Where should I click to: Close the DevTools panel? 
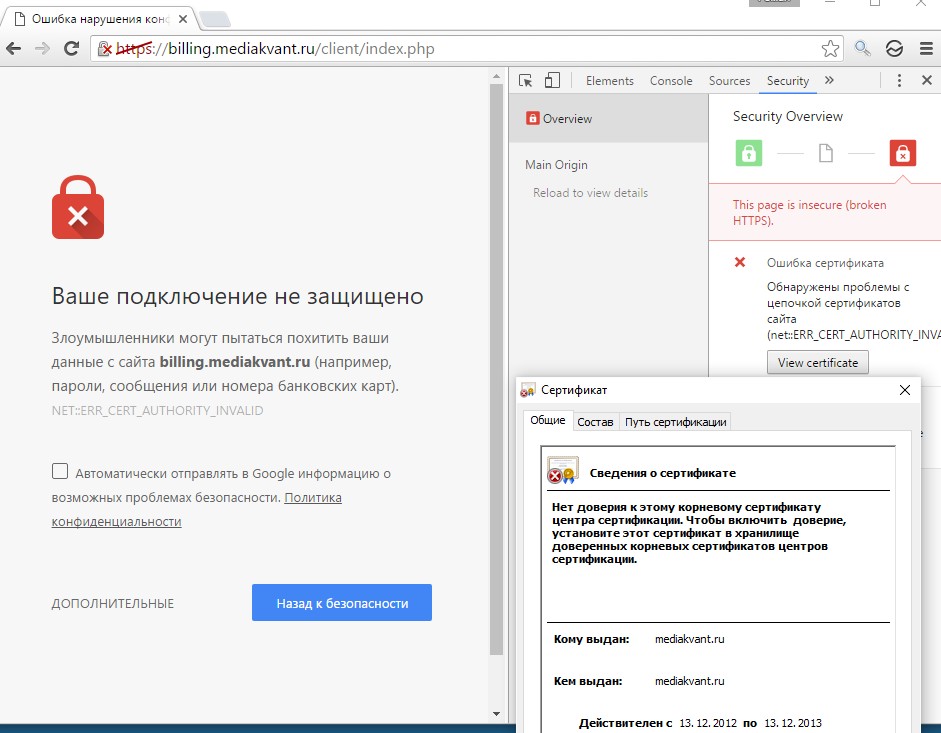point(927,81)
